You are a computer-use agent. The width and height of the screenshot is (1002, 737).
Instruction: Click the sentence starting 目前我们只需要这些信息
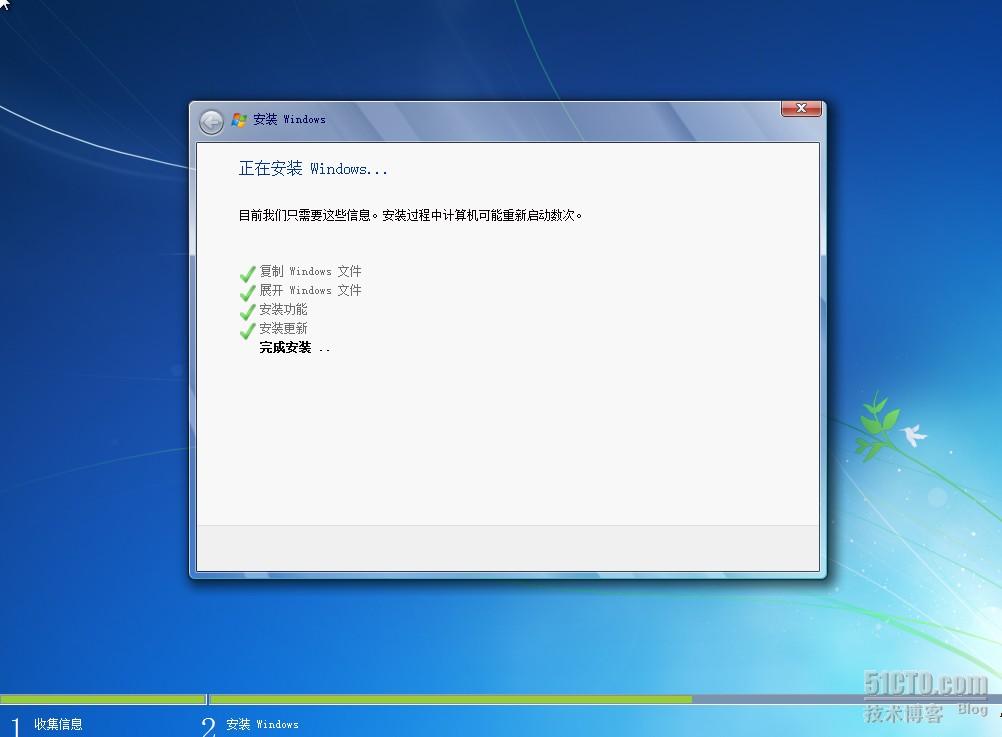pos(410,215)
